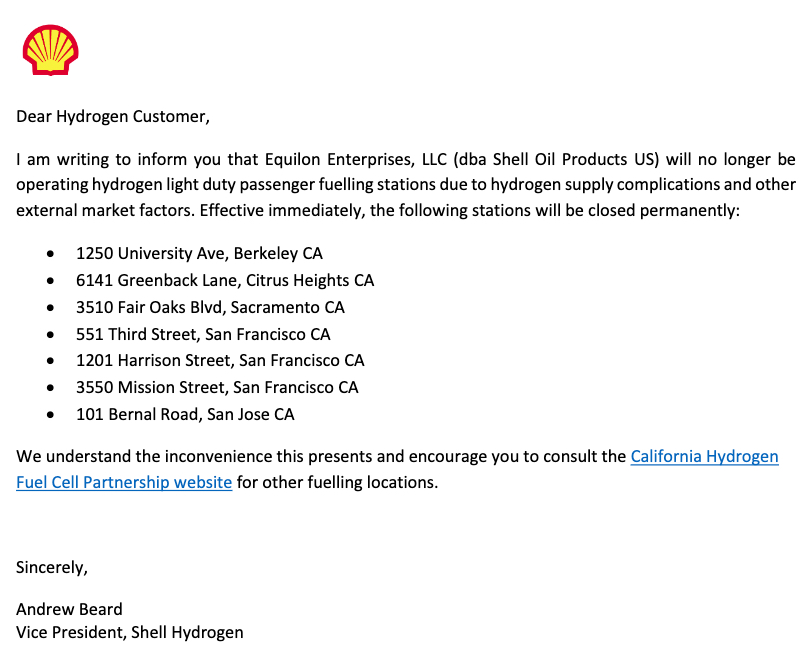The height and width of the screenshot is (661, 808).
Task: Click the Dear Hydrogen Customer greeting
Action: tap(113, 116)
